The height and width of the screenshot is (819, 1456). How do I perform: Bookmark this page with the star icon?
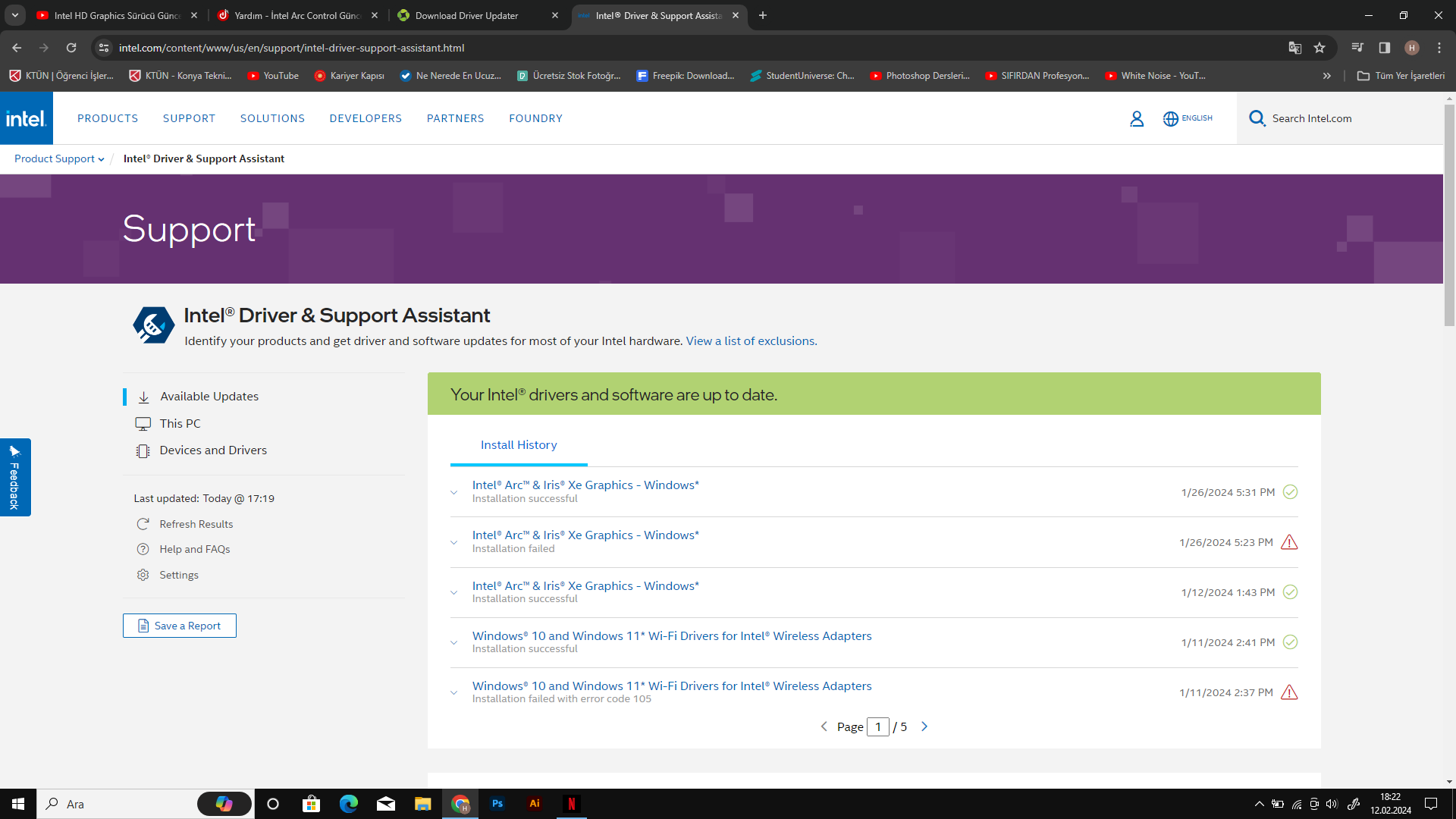pyautogui.click(x=1319, y=48)
